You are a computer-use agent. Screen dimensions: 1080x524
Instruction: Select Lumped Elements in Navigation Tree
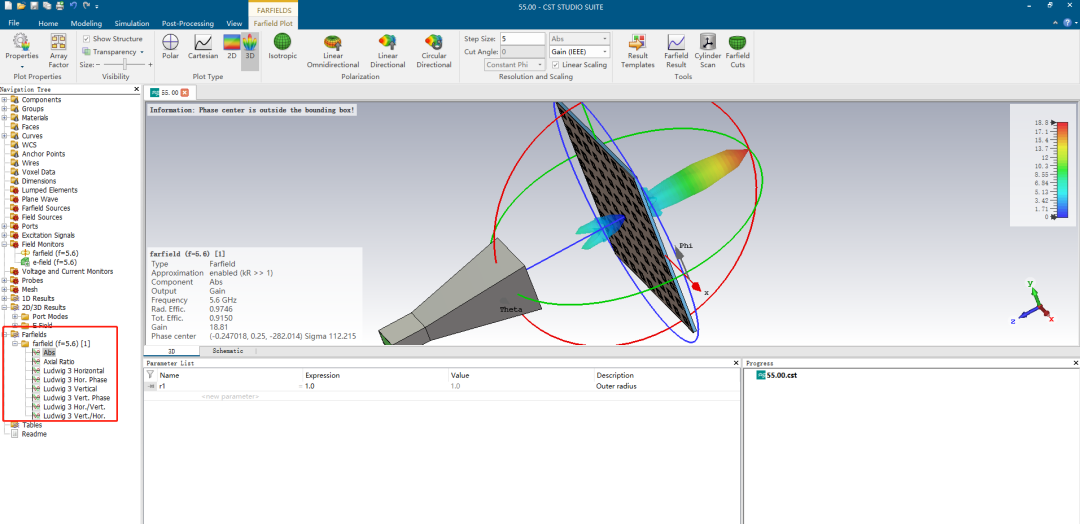[x=50, y=190]
